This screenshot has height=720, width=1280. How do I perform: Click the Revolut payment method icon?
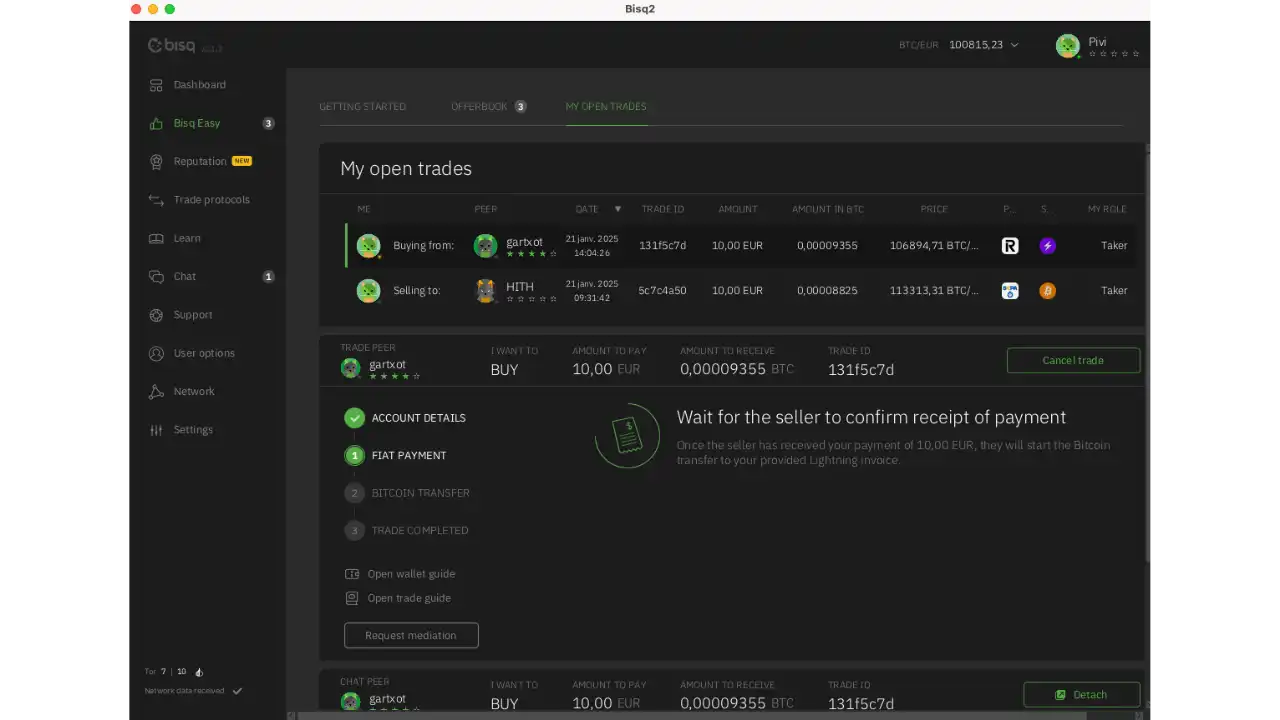[1009, 245]
